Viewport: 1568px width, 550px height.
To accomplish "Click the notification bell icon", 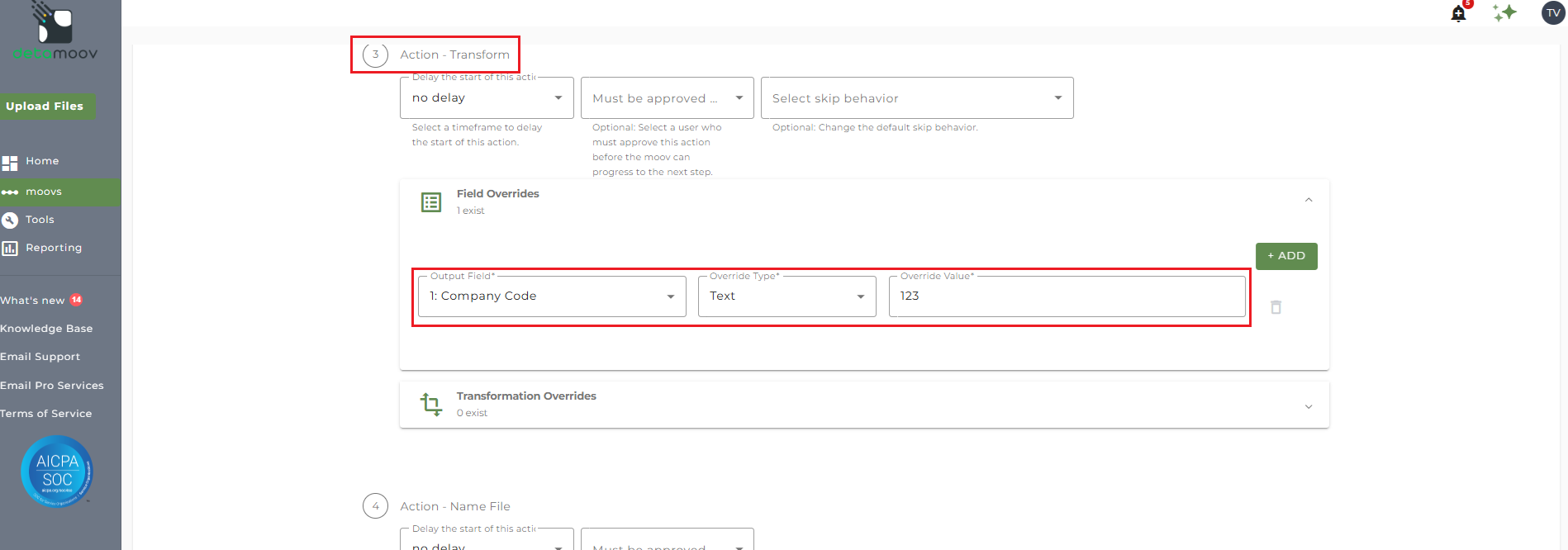I will (1458, 13).
